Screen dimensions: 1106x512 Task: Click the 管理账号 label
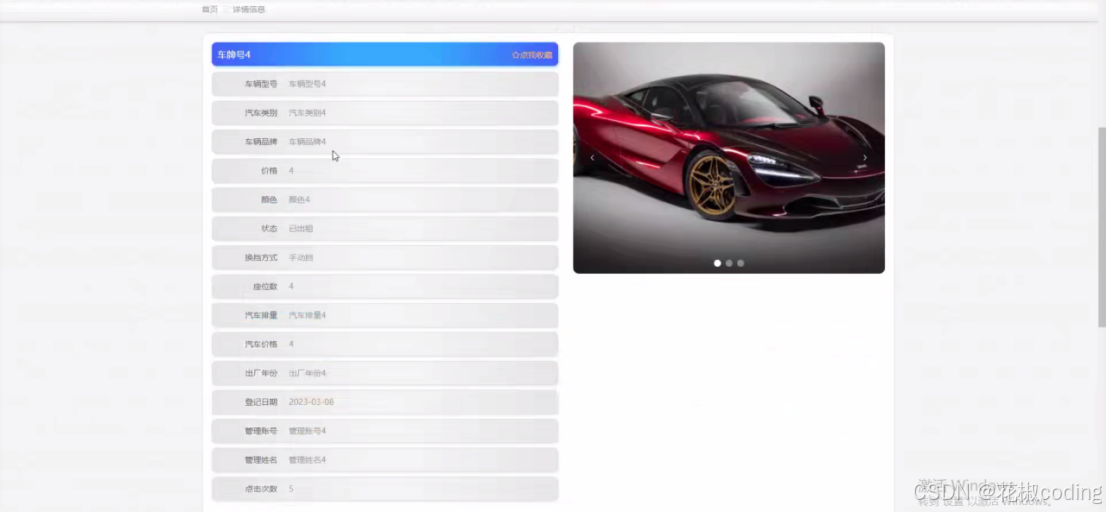click(x=261, y=431)
